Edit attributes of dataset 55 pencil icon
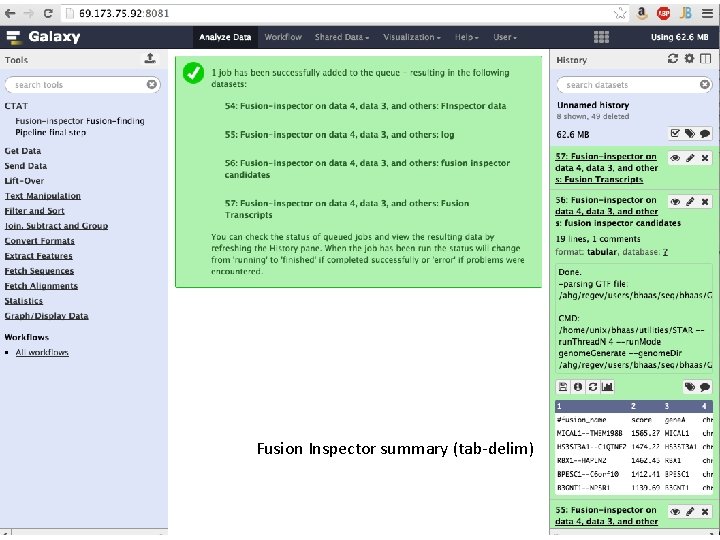This screenshot has height=540, width=720. pyautogui.click(x=690, y=512)
